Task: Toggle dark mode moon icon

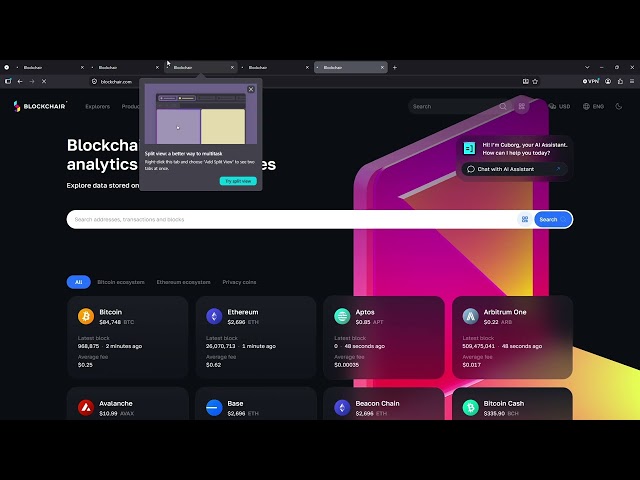Action: [619, 107]
